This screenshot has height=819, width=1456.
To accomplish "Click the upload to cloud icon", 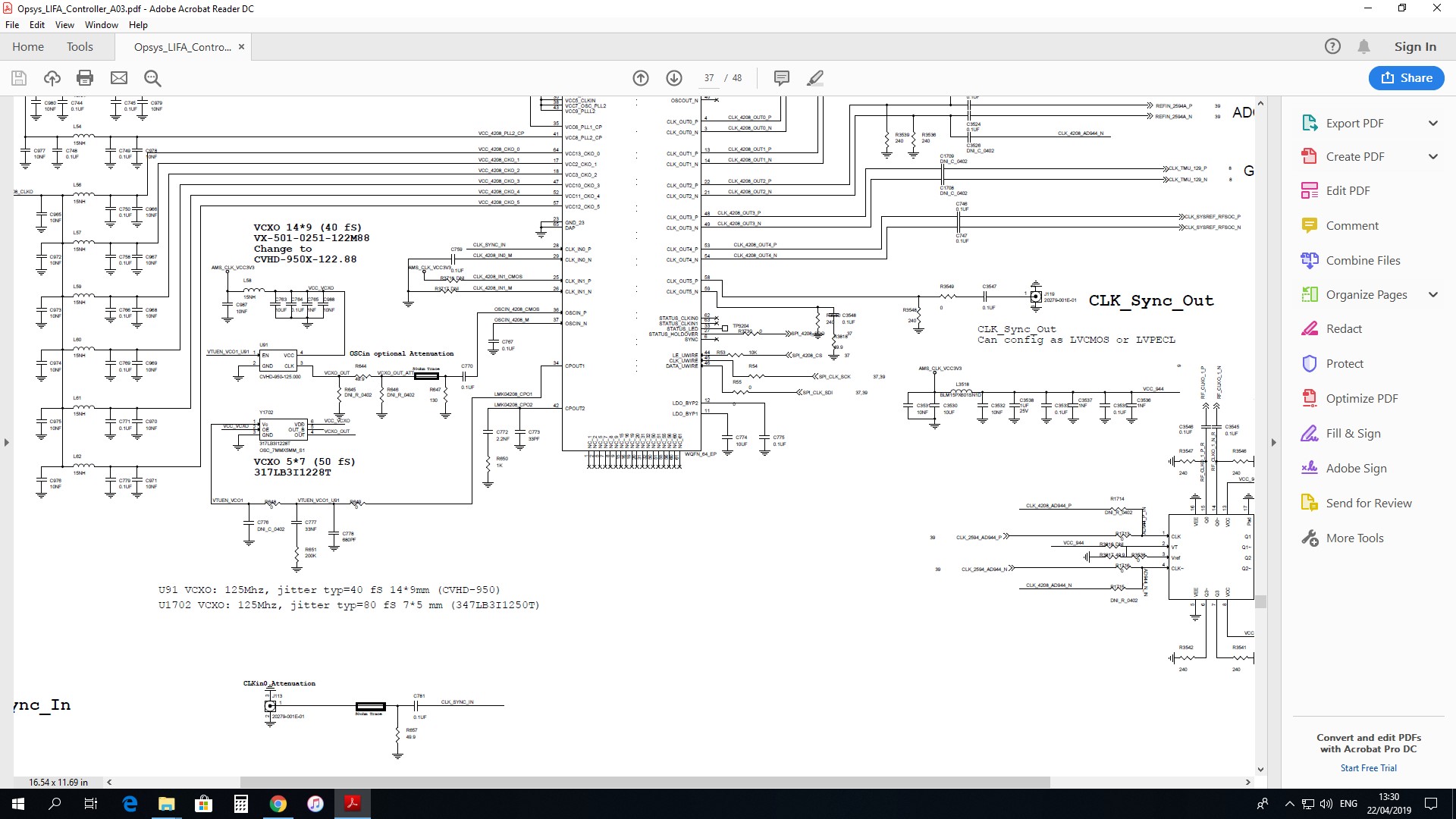I will click(52, 78).
